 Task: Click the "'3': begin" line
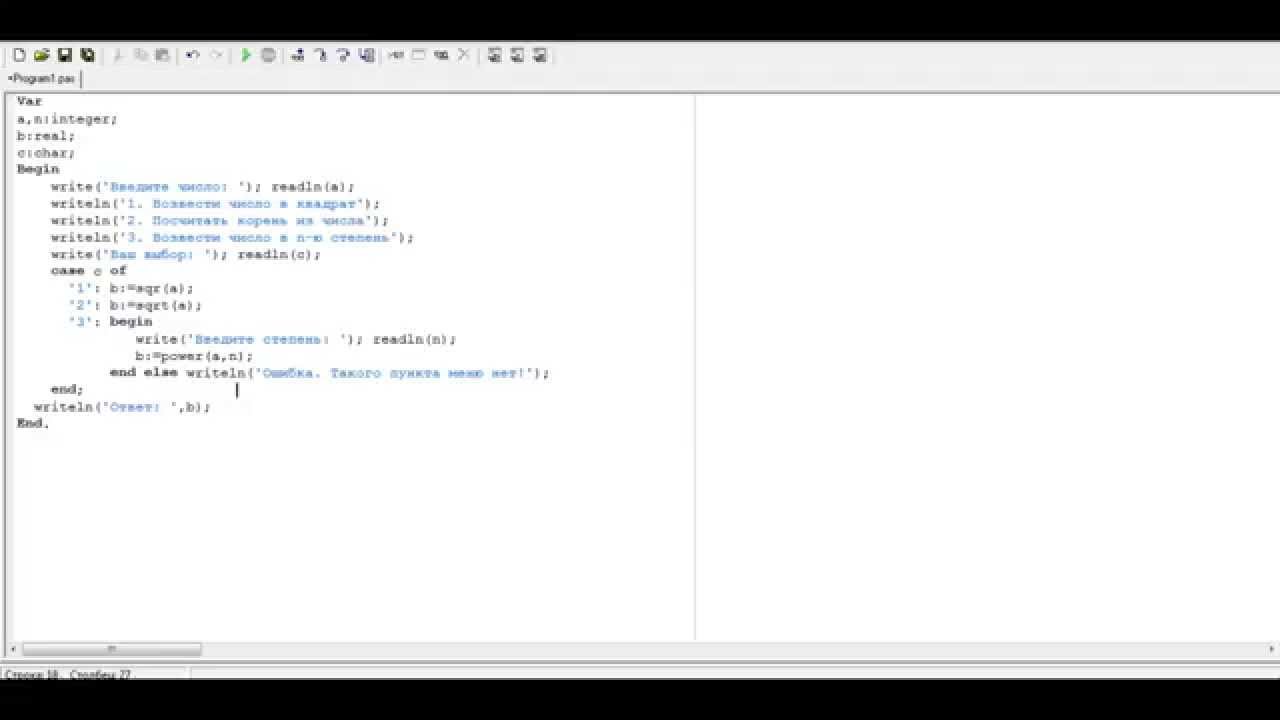[x=110, y=322]
